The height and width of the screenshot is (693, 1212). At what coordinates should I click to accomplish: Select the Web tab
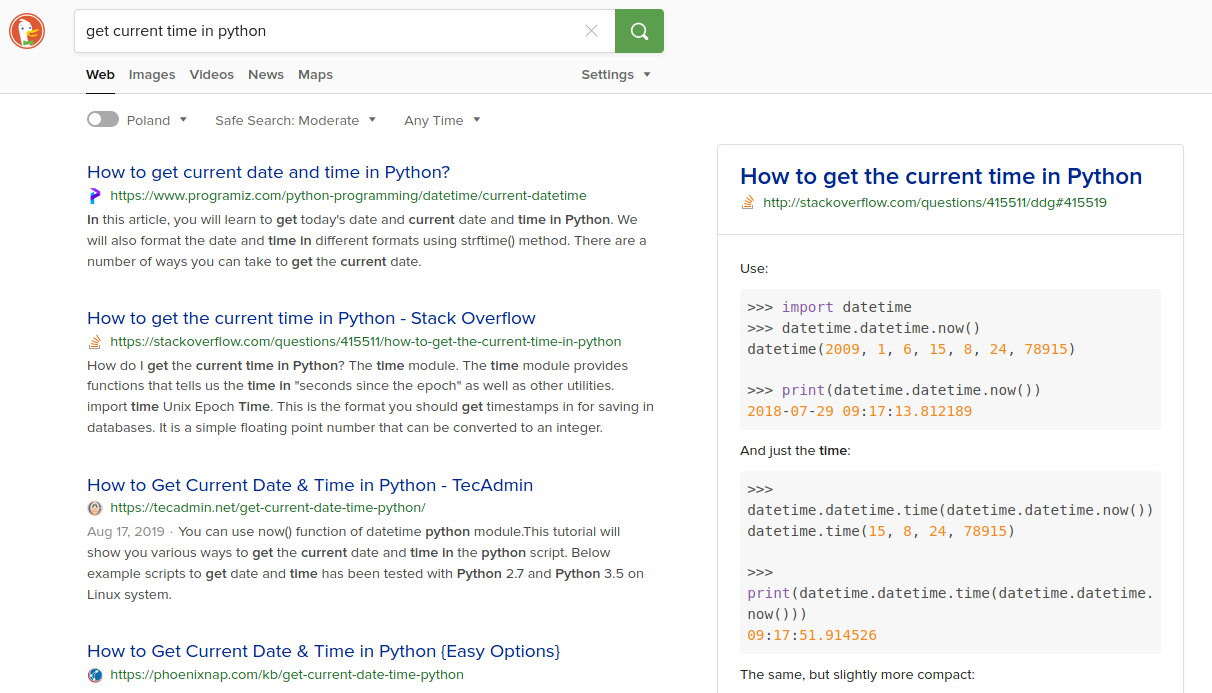[100, 74]
